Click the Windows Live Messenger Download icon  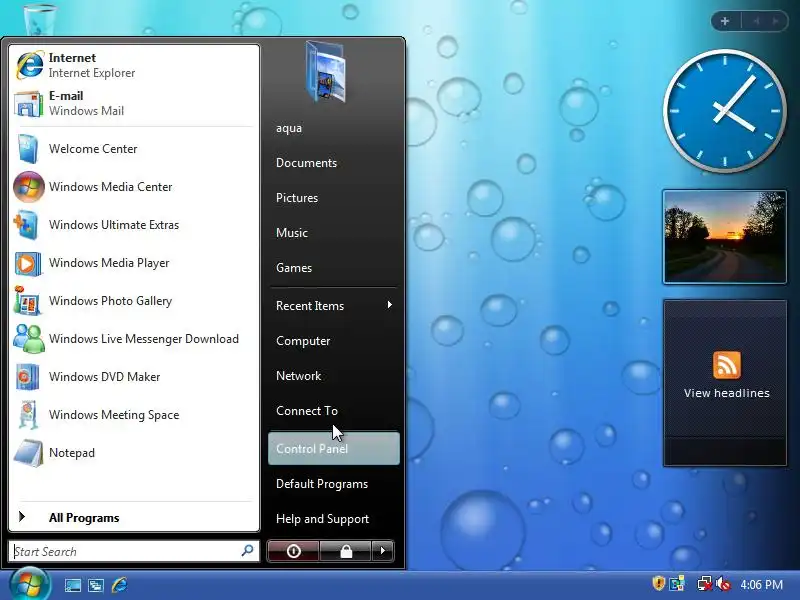tap(29, 339)
